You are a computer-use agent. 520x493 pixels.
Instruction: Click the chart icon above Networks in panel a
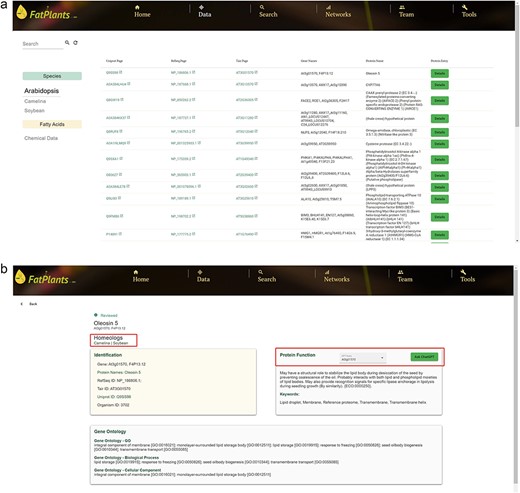click(329, 7)
